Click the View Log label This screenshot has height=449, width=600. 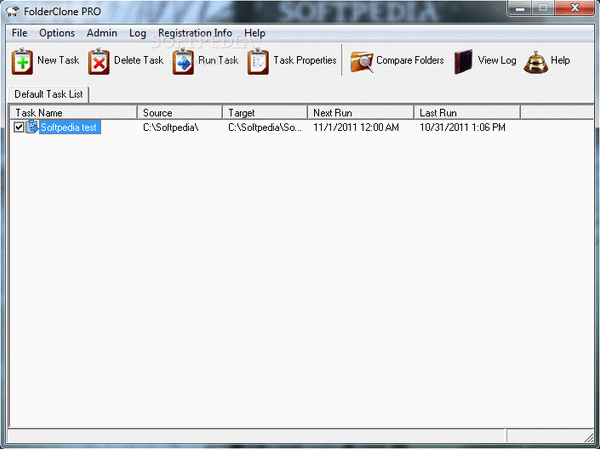coord(497,60)
